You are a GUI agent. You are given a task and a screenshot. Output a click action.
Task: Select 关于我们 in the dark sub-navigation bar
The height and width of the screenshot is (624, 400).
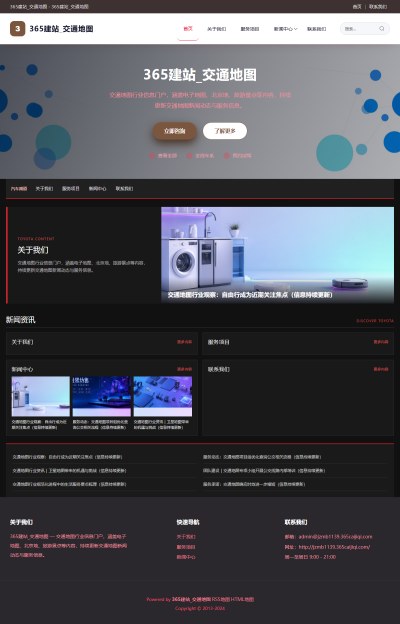coord(44,189)
